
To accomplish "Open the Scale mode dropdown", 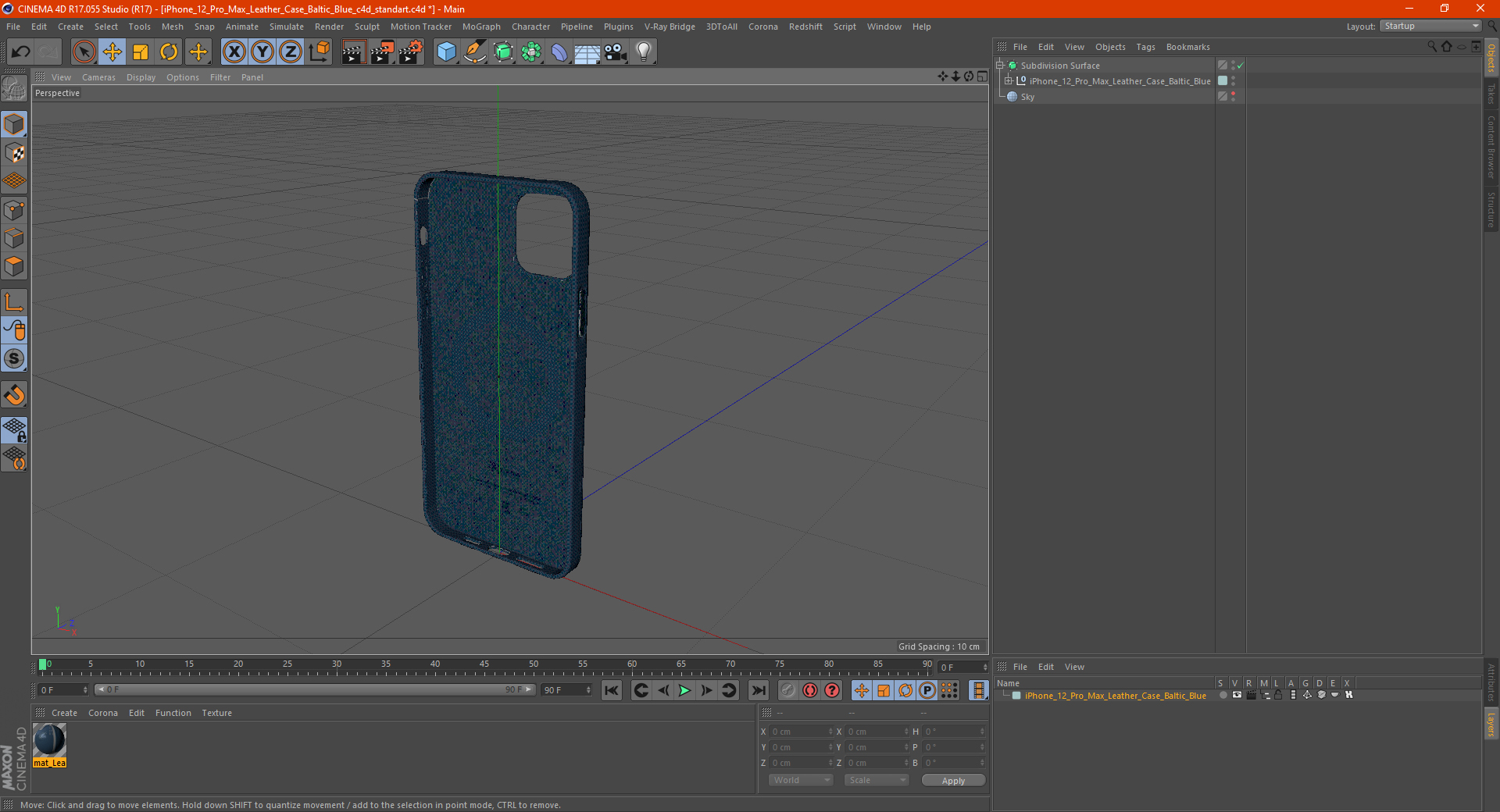I will tap(877, 780).
